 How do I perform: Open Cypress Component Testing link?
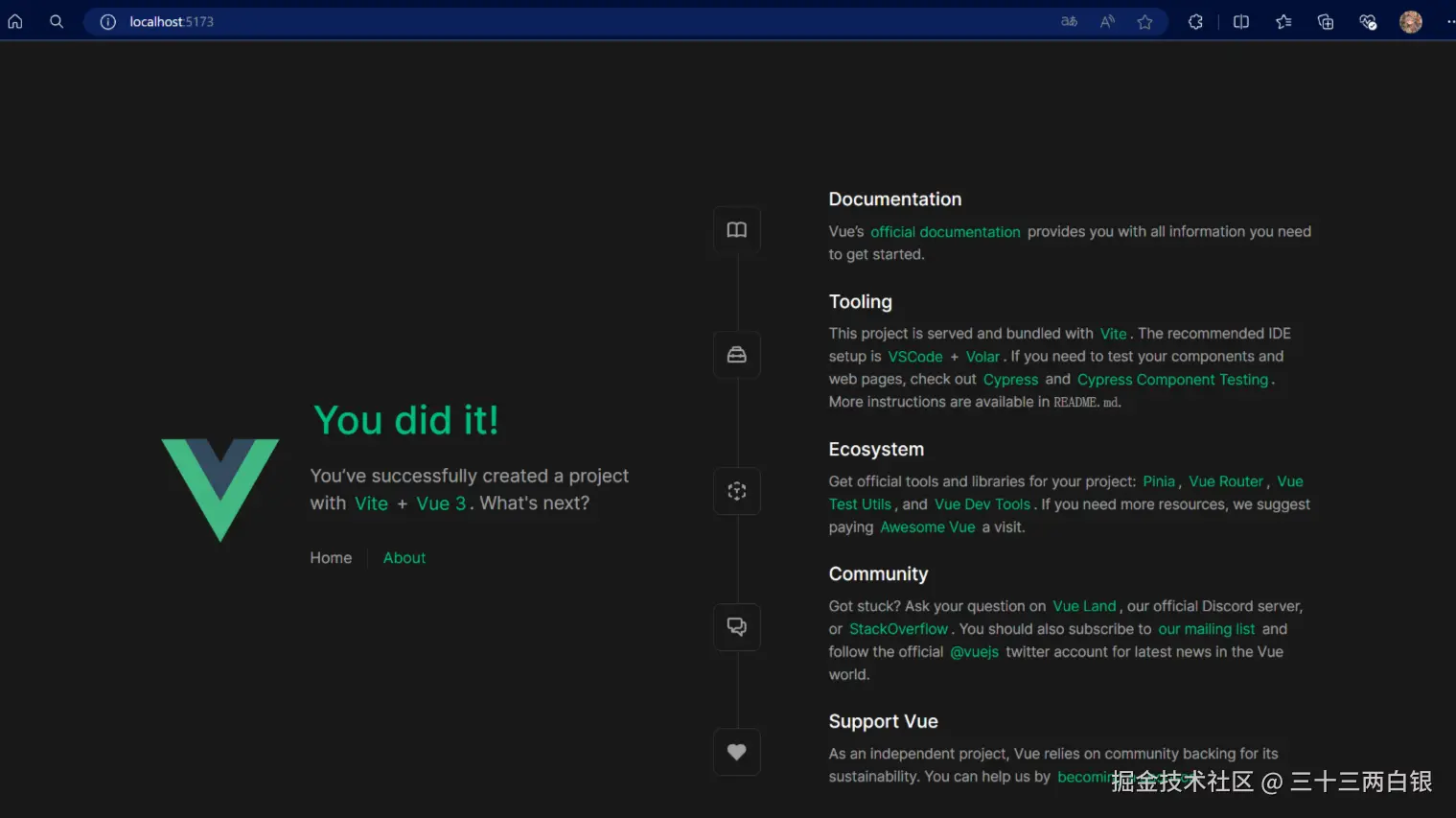tap(1172, 380)
